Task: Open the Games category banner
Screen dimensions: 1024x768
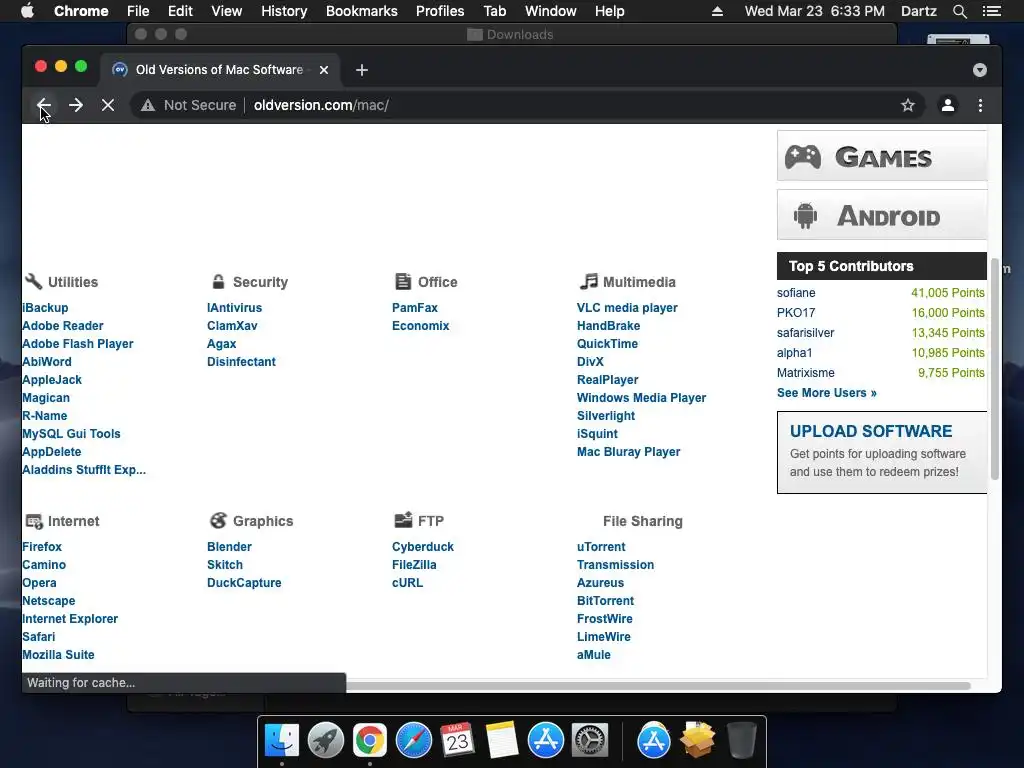Action: (882, 156)
